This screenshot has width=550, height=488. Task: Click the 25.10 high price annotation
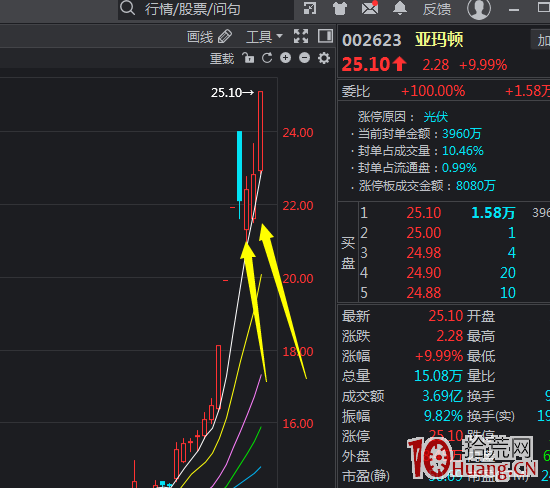[x=232, y=93]
